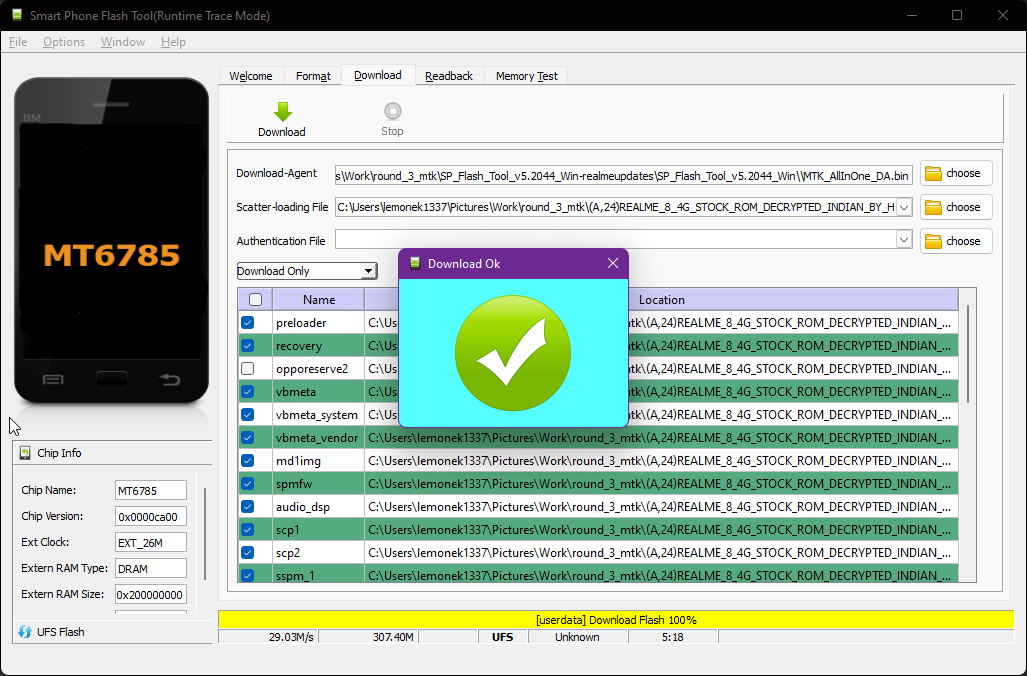Uncheck the md1img checkbox
Image resolution: width=1027 pixels, height=676 pixels.
pos(248,460)
